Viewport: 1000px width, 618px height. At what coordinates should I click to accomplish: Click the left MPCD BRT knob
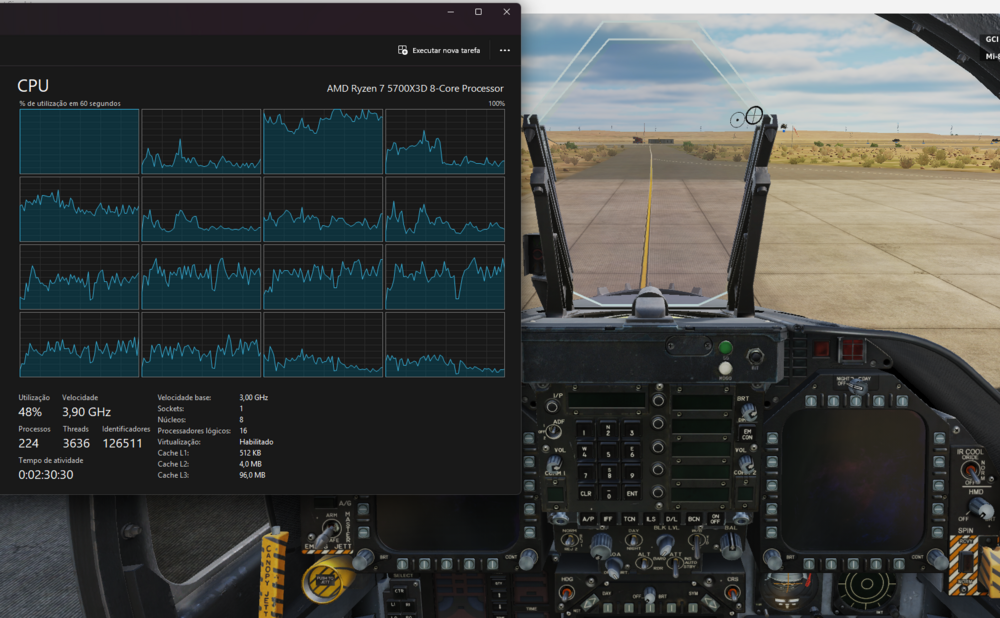tap(362, 559)
